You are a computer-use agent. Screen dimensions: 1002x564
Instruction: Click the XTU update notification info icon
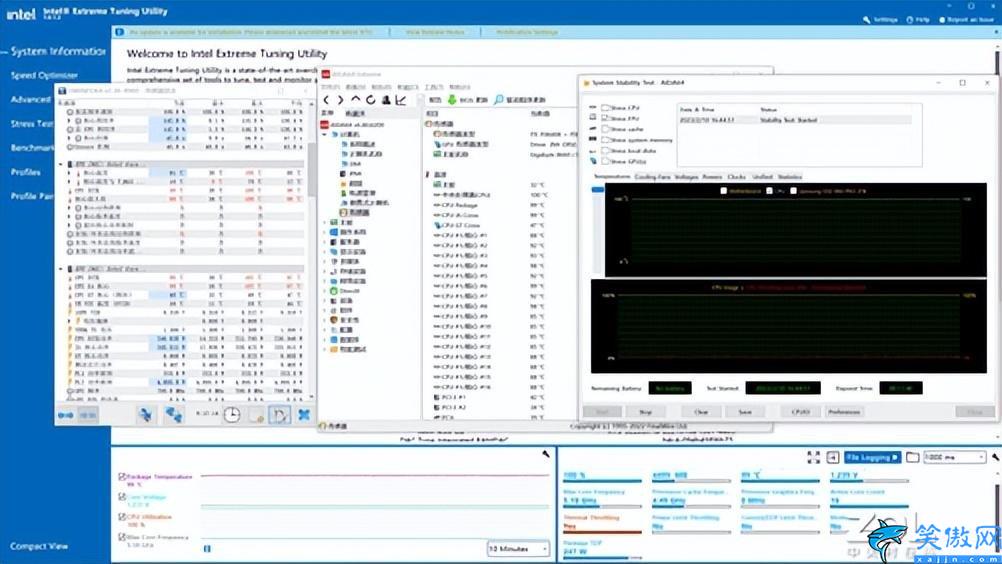tap(119, 32)
